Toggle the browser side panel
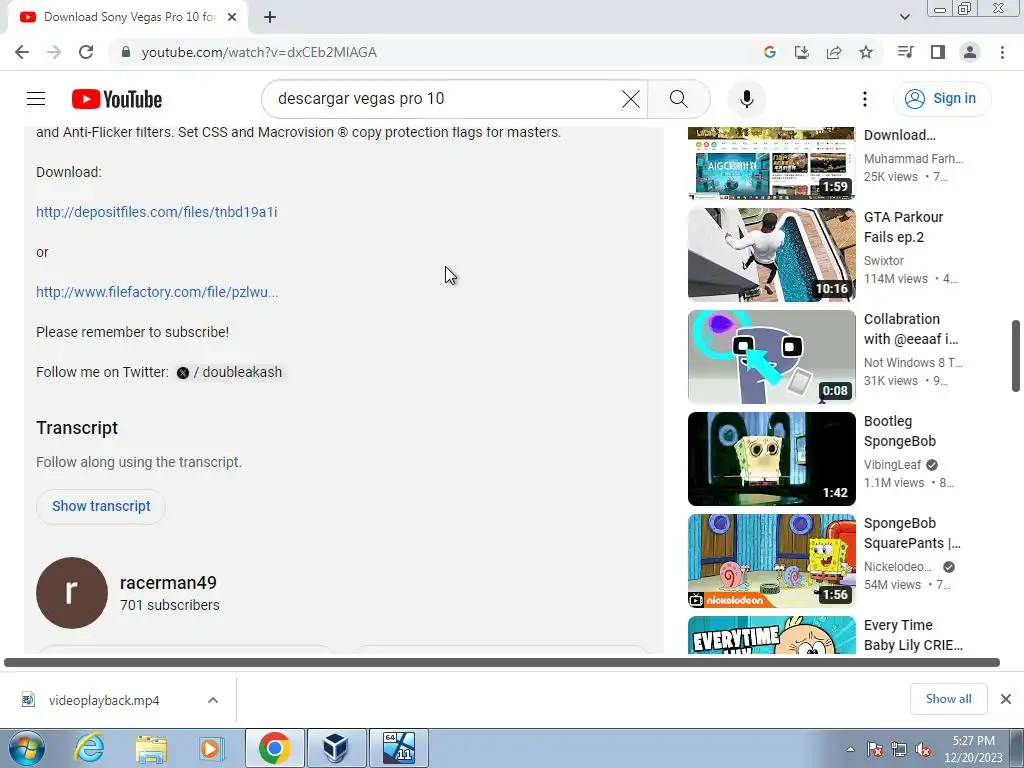The image size is (1024, 768). click(938, 52)
